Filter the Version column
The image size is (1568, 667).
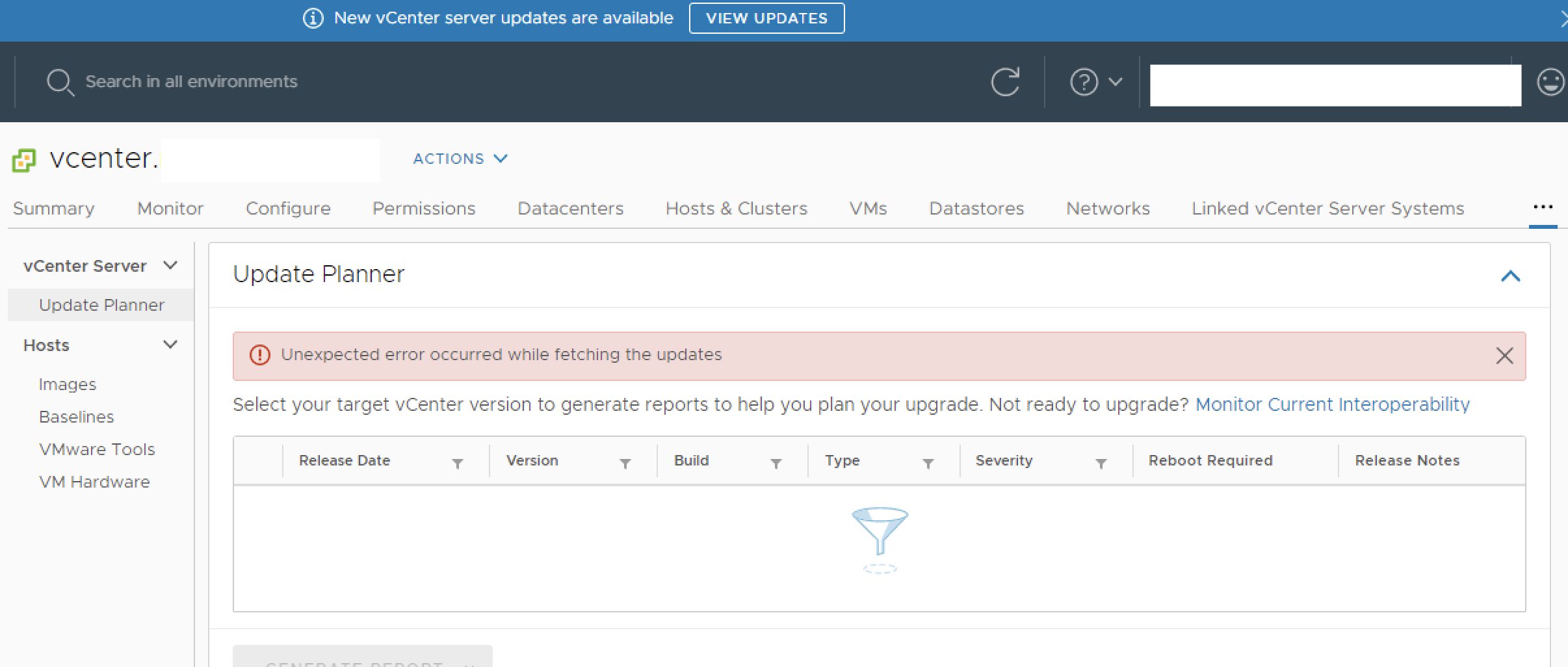click(x=625, y=464)
